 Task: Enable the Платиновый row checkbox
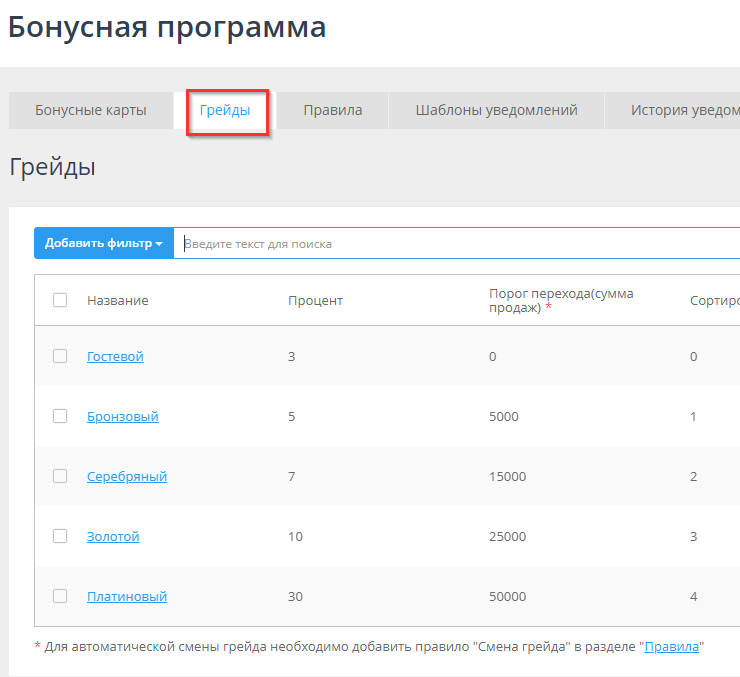(60, 596)
